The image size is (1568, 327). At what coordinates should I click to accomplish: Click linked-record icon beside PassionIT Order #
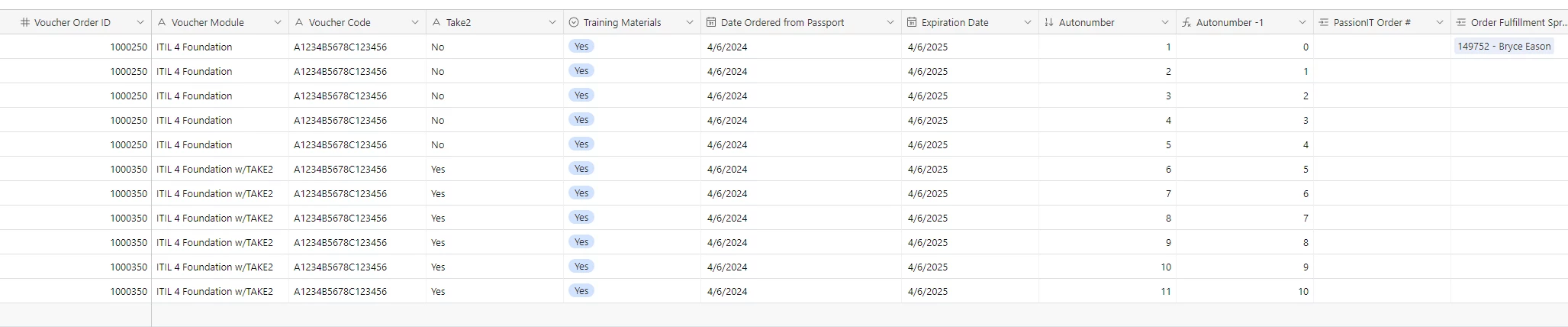pyautogui.click(x=1324, y=23)
